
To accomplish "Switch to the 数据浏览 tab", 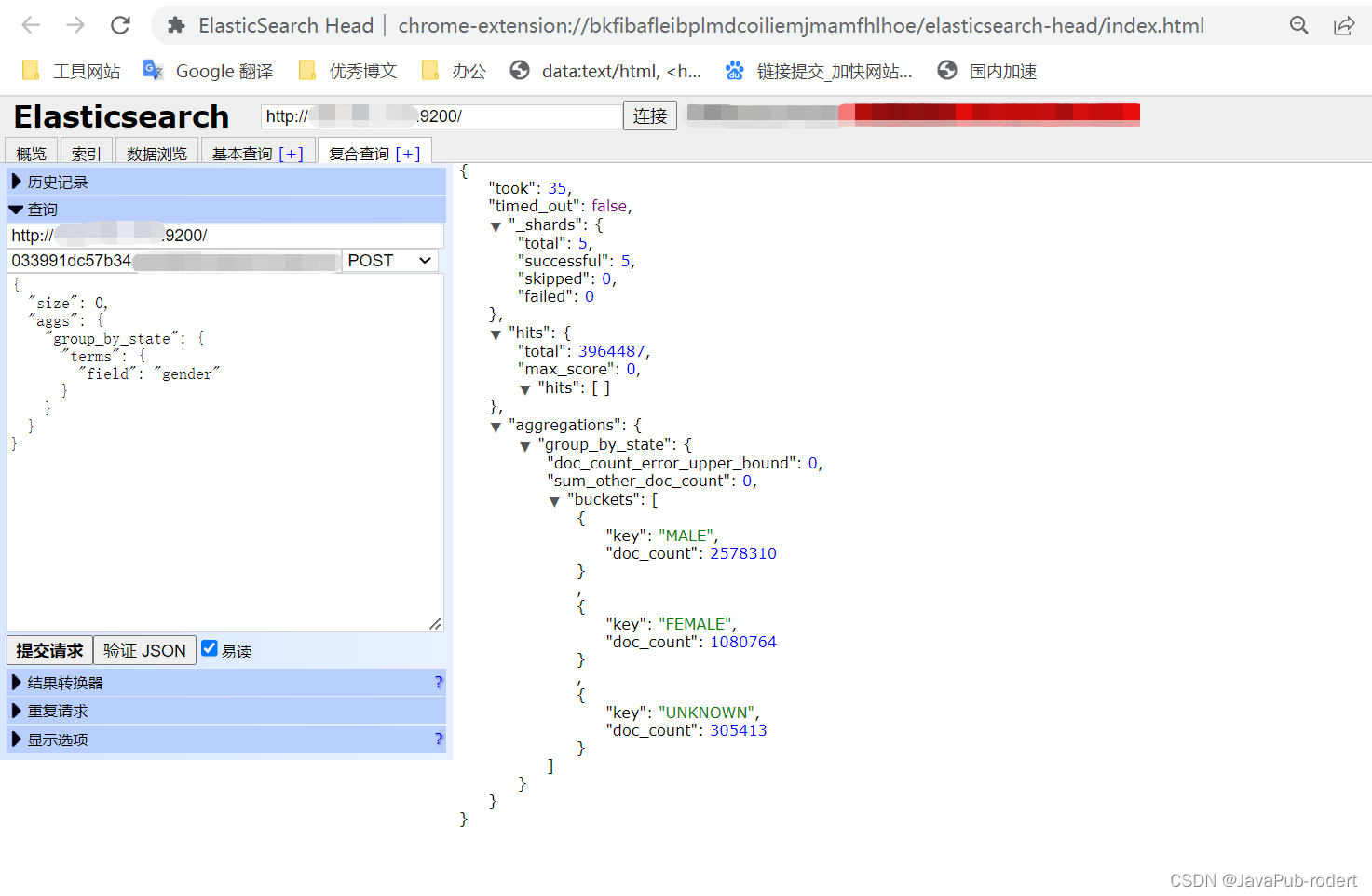I will point(156,153).
